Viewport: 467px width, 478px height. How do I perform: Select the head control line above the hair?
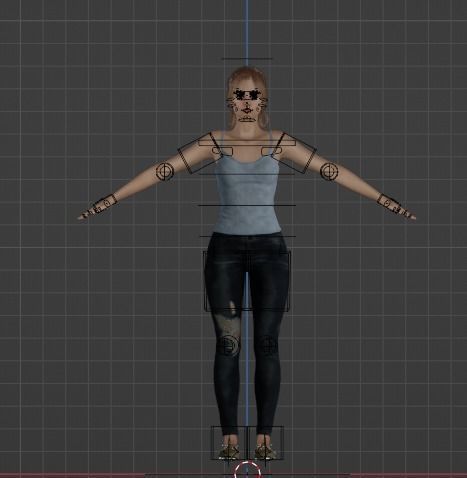(247, 59)
